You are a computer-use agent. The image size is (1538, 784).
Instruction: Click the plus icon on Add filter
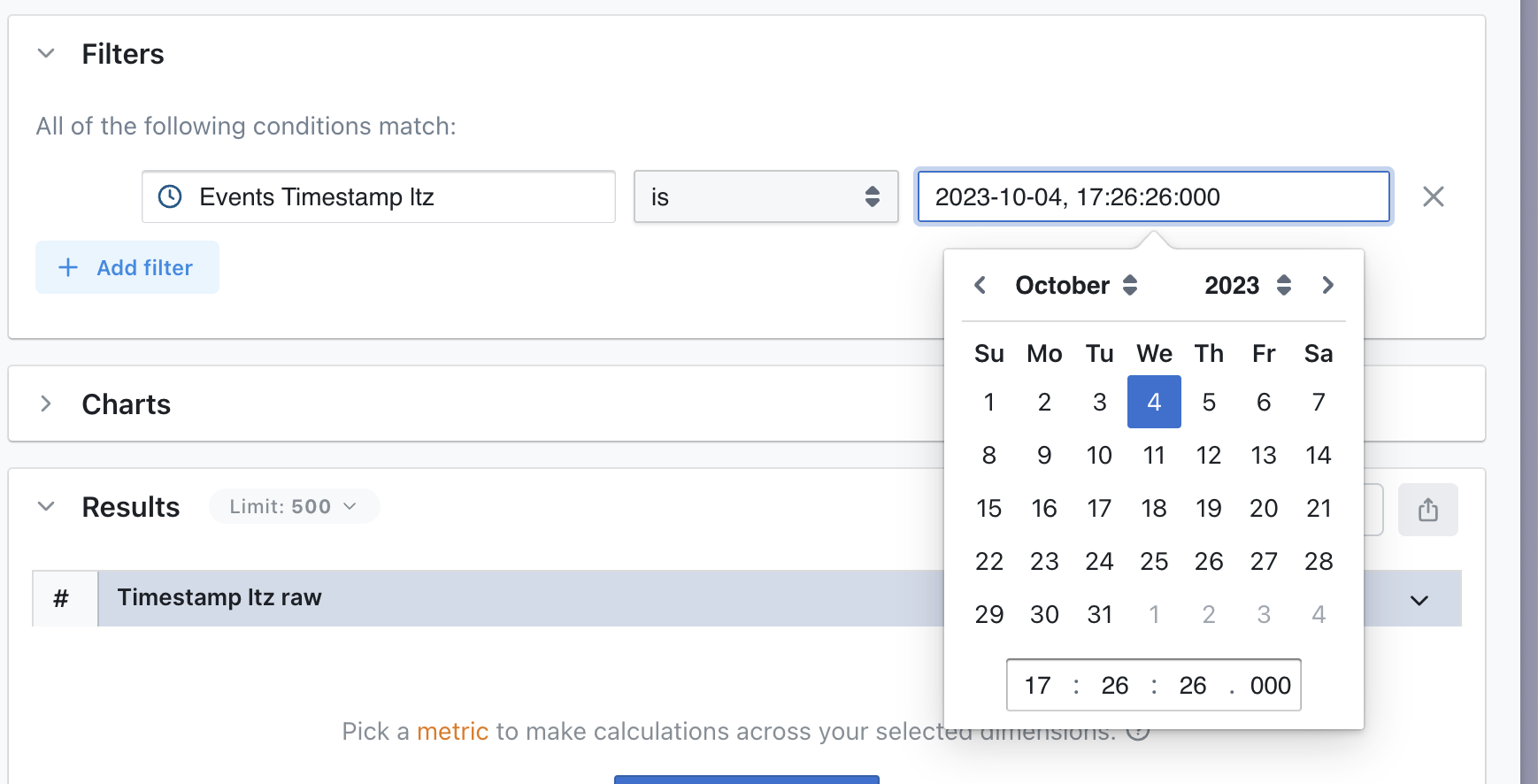click(68, 267)
